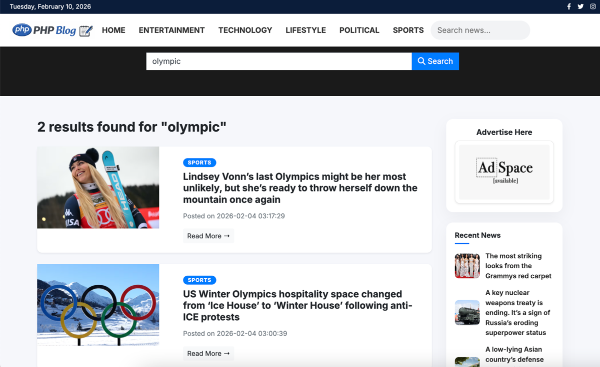This screenshot has height=367, width=600.
Task: Click SPORTS badge on Winter Olympics hospitality article
Action: click(199, 280)
